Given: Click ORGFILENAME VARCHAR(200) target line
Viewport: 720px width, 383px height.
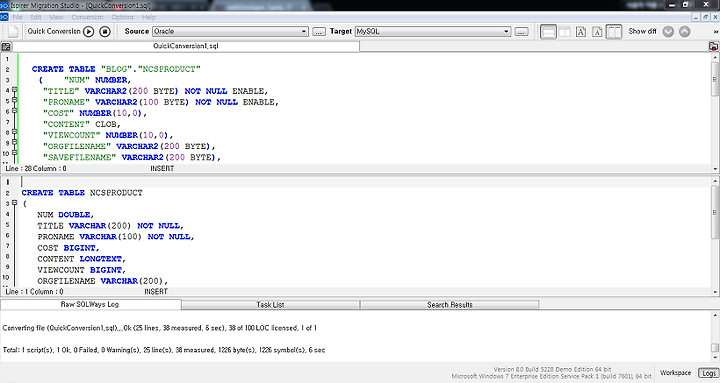Looking at the screenshot, I should point(103,281).
